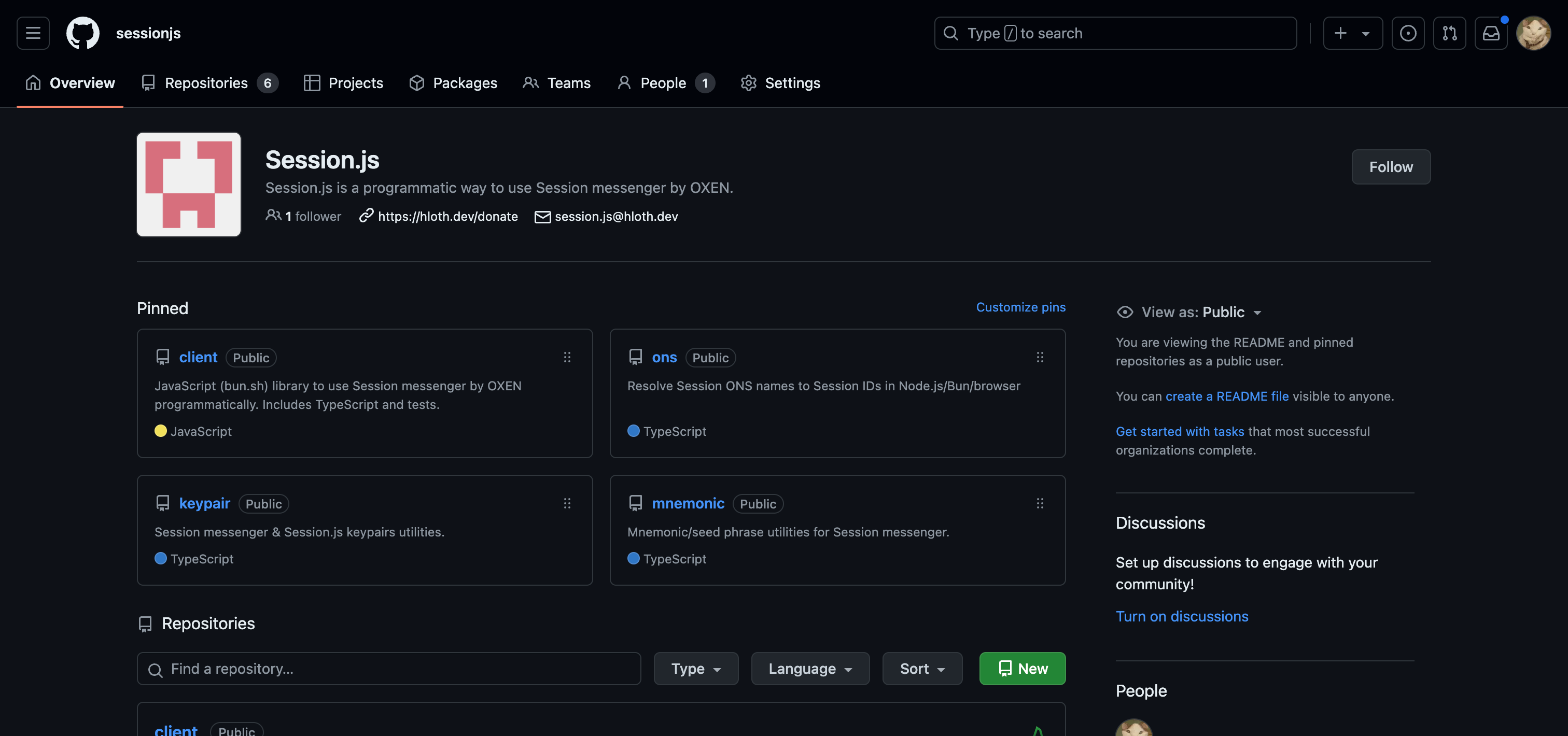Screen dimensions: 1568x736
Task: Click Customize pins
Action: click(1021, 307)
